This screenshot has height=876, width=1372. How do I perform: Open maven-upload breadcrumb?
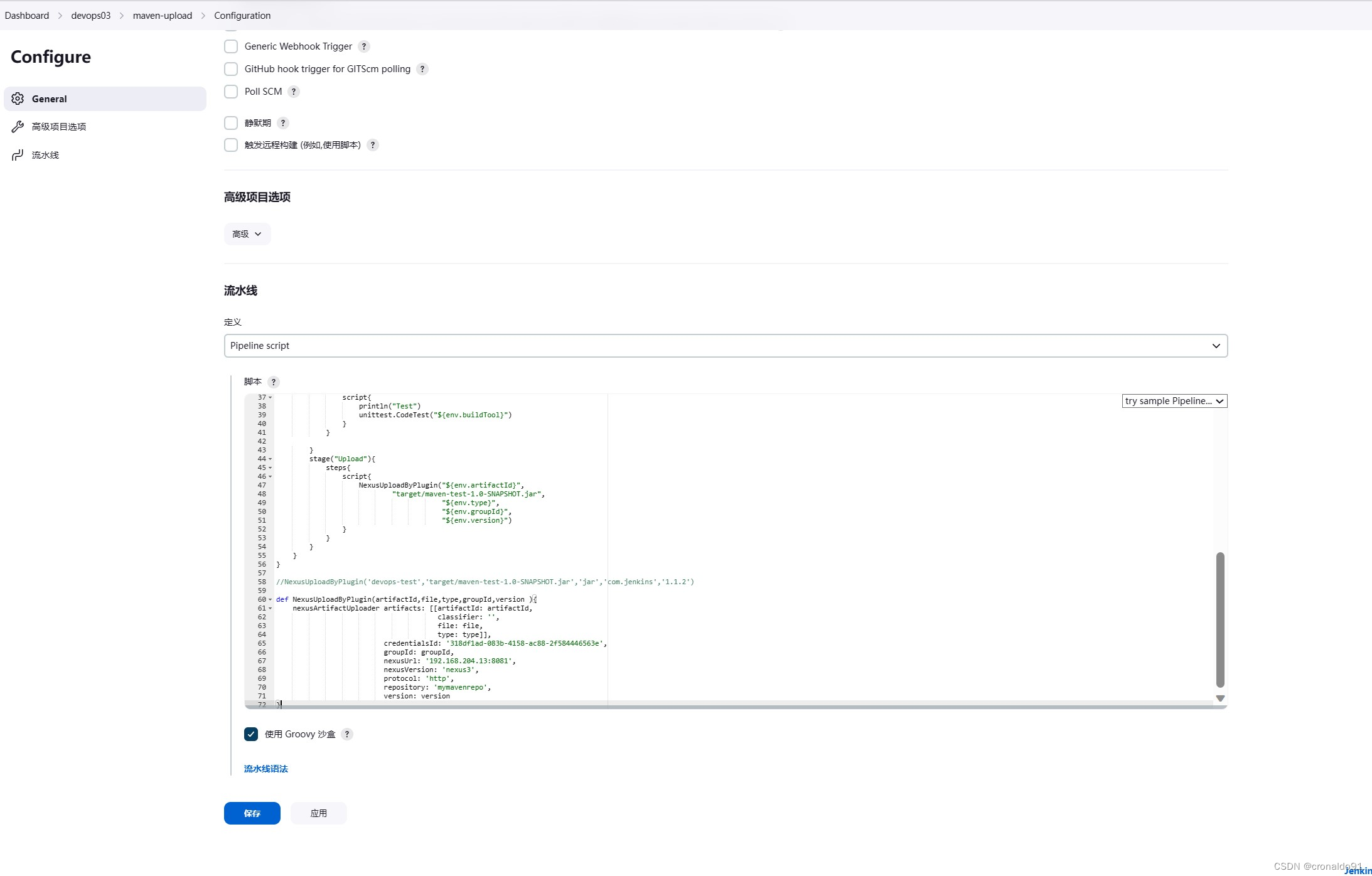(x=163, y=16)
